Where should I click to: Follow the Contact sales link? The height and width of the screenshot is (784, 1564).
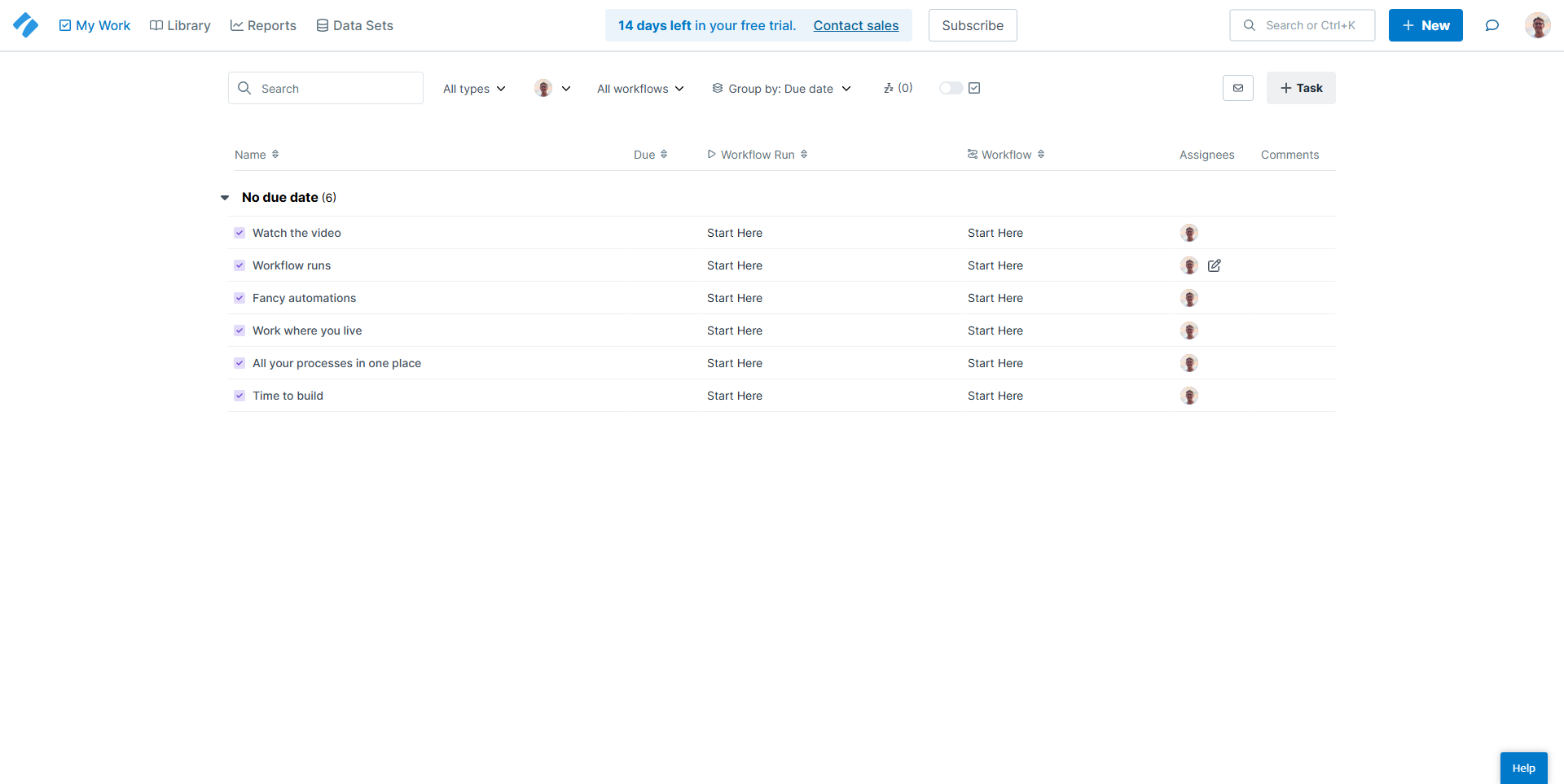[855, 25]
